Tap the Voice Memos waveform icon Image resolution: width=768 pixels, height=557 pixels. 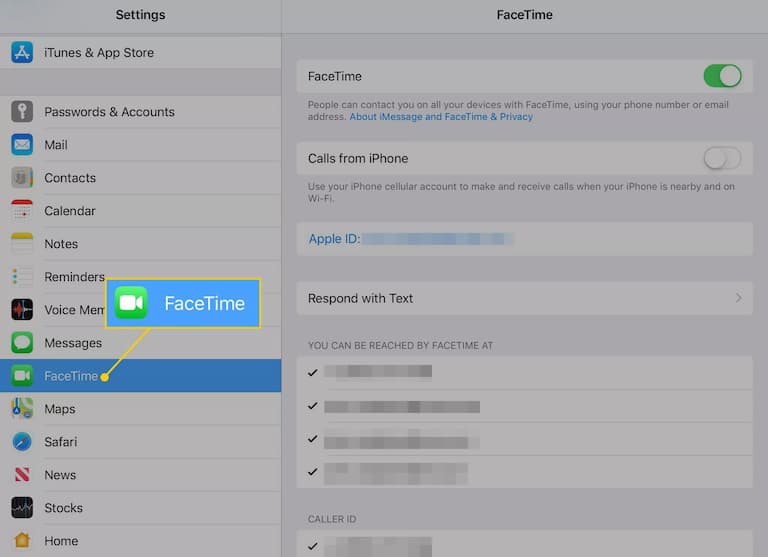(22, 310)
